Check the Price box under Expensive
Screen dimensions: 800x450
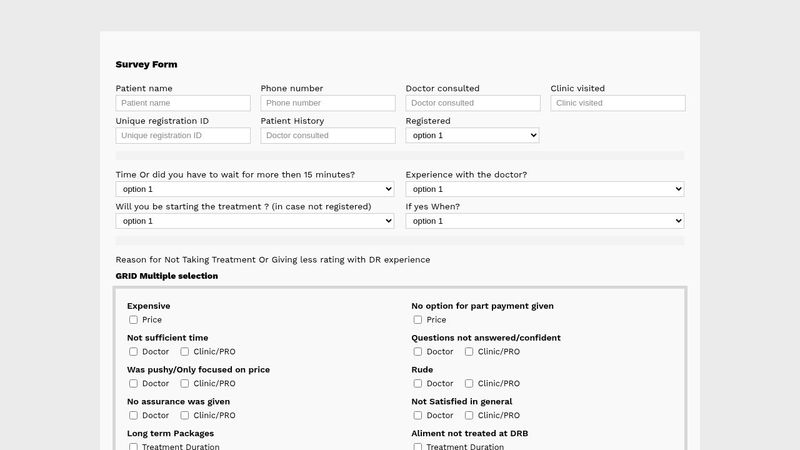[x=134, y=320]
